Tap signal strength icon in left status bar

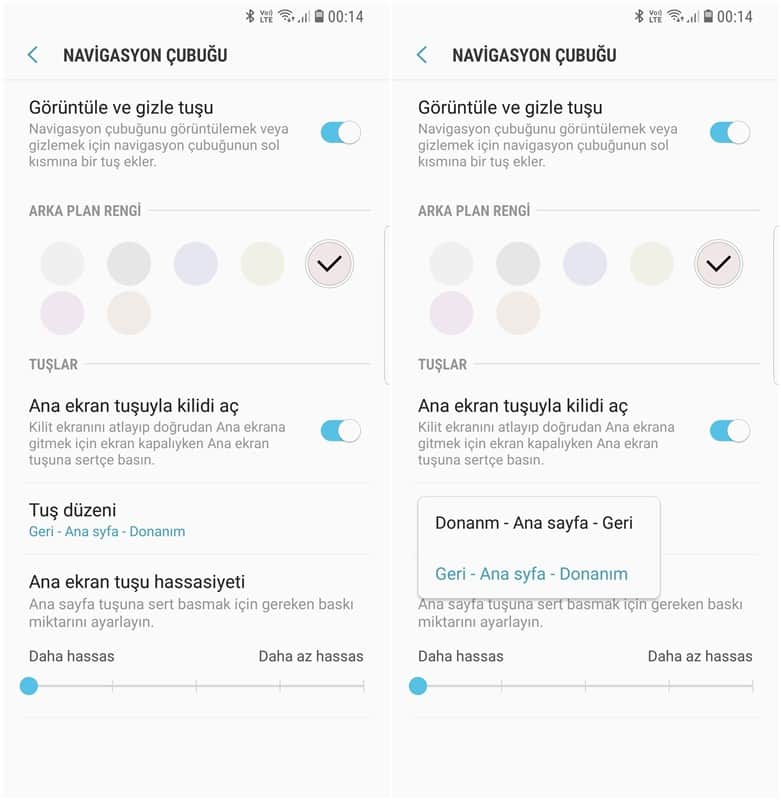pyautogui.click(x=305, y=17)
